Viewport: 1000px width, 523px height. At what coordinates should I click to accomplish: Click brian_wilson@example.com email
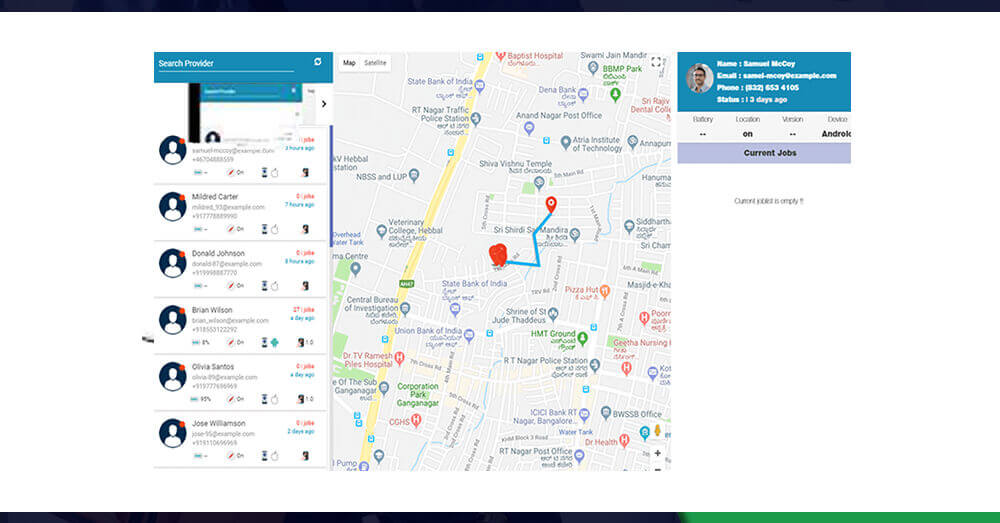(230, 321)
